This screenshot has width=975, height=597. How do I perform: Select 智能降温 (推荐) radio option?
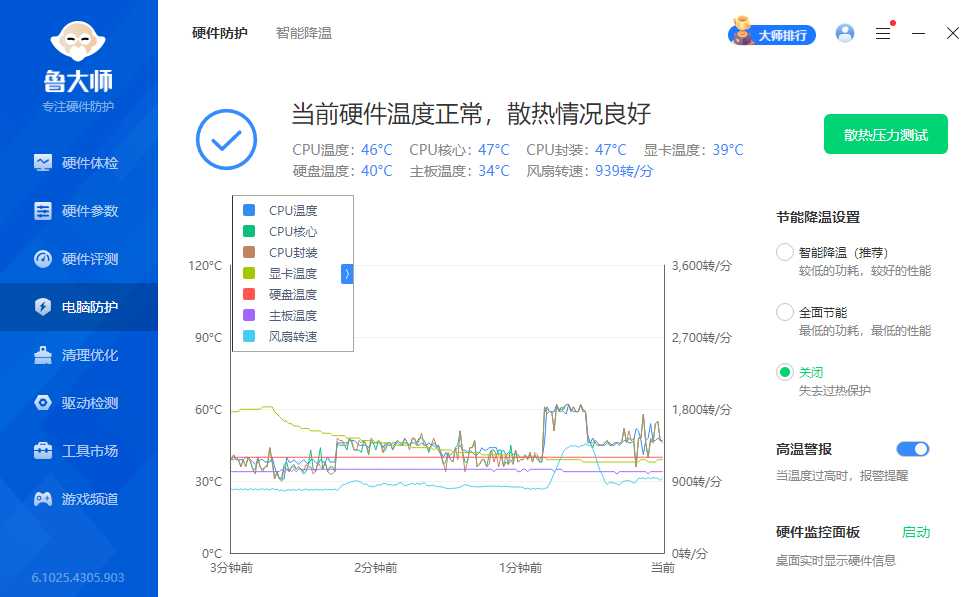(785, 252)
